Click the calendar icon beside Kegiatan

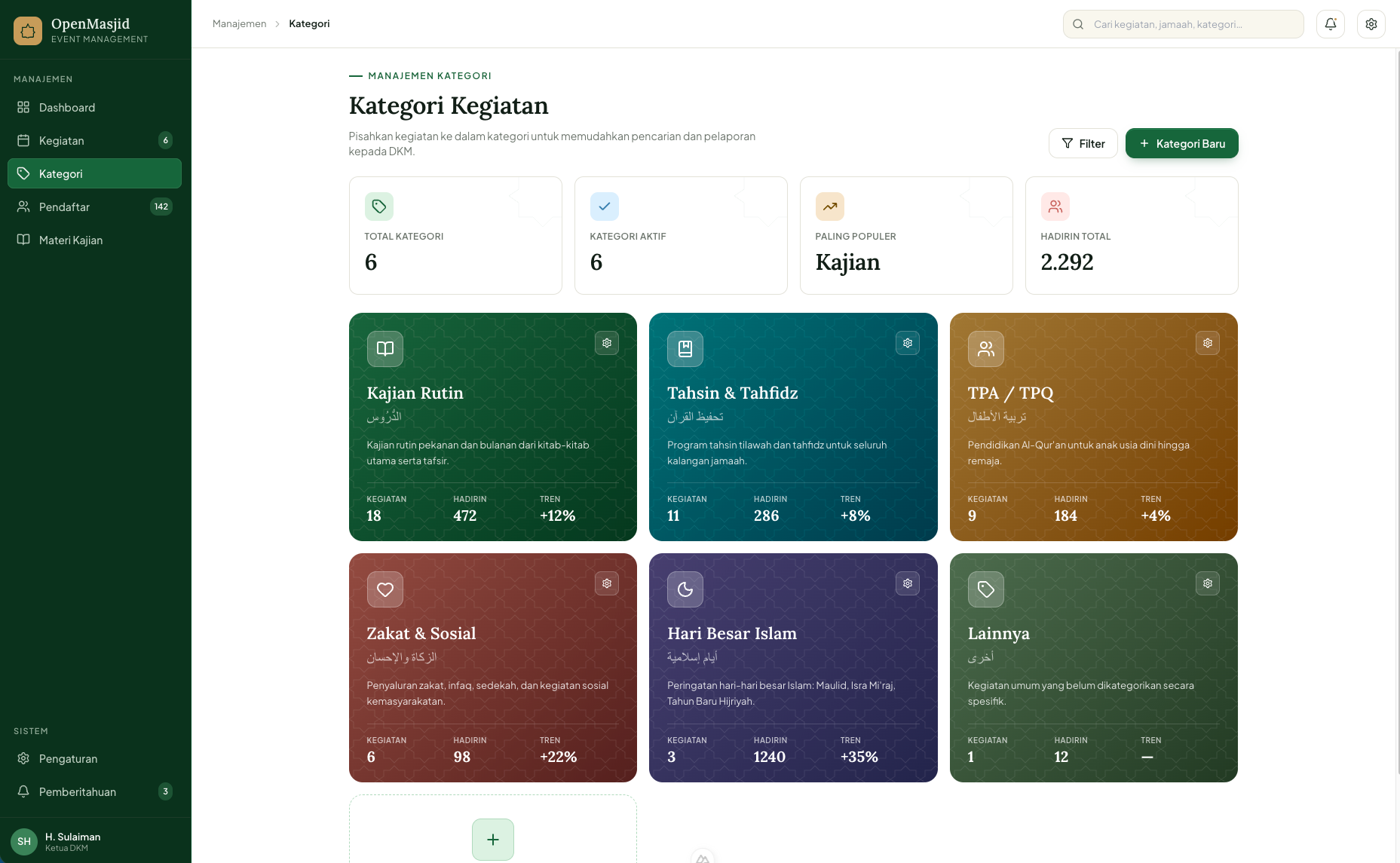coord(23,140)
